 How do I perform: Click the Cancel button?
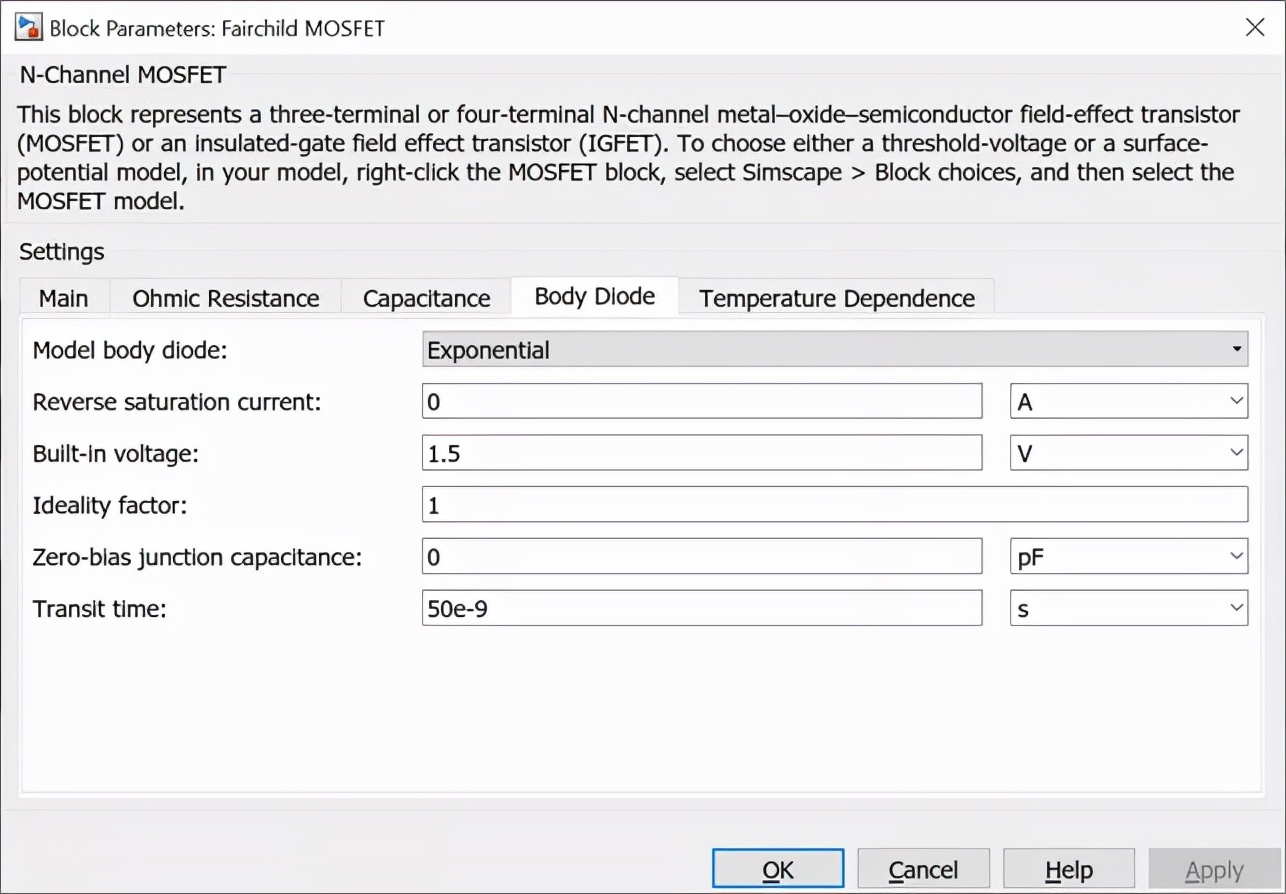coord(923,870)
